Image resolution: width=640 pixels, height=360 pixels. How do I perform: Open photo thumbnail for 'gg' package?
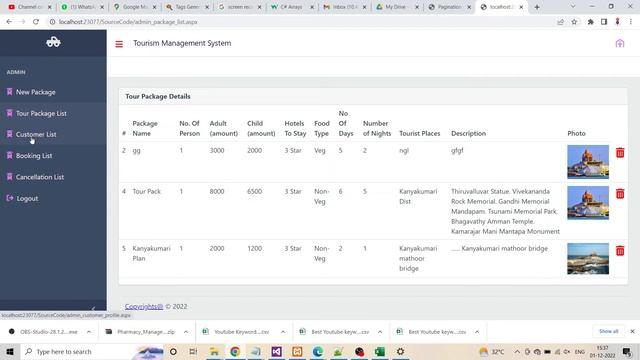588,162
